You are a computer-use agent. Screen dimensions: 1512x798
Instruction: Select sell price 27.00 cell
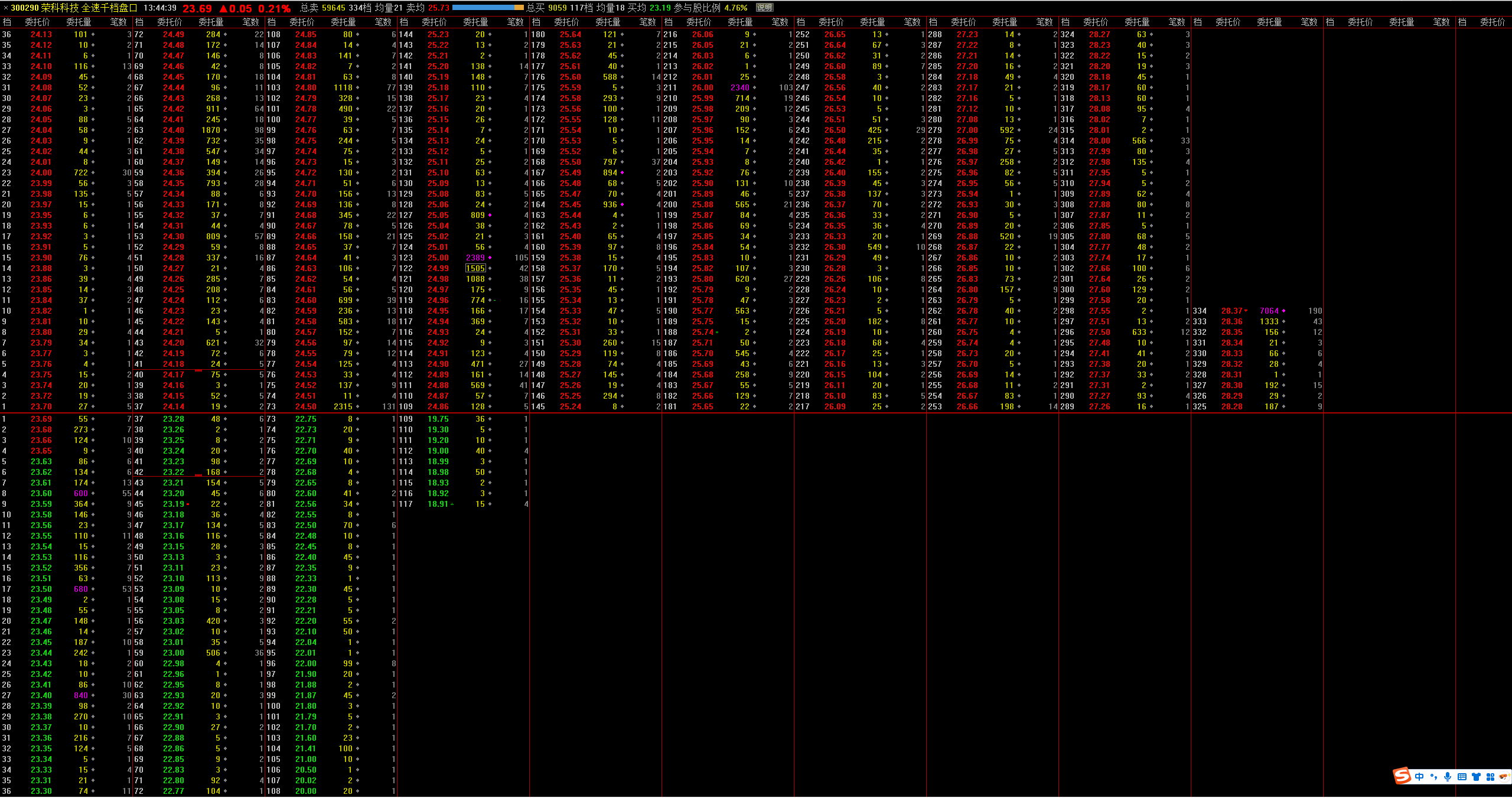click(x=967, y=130)
